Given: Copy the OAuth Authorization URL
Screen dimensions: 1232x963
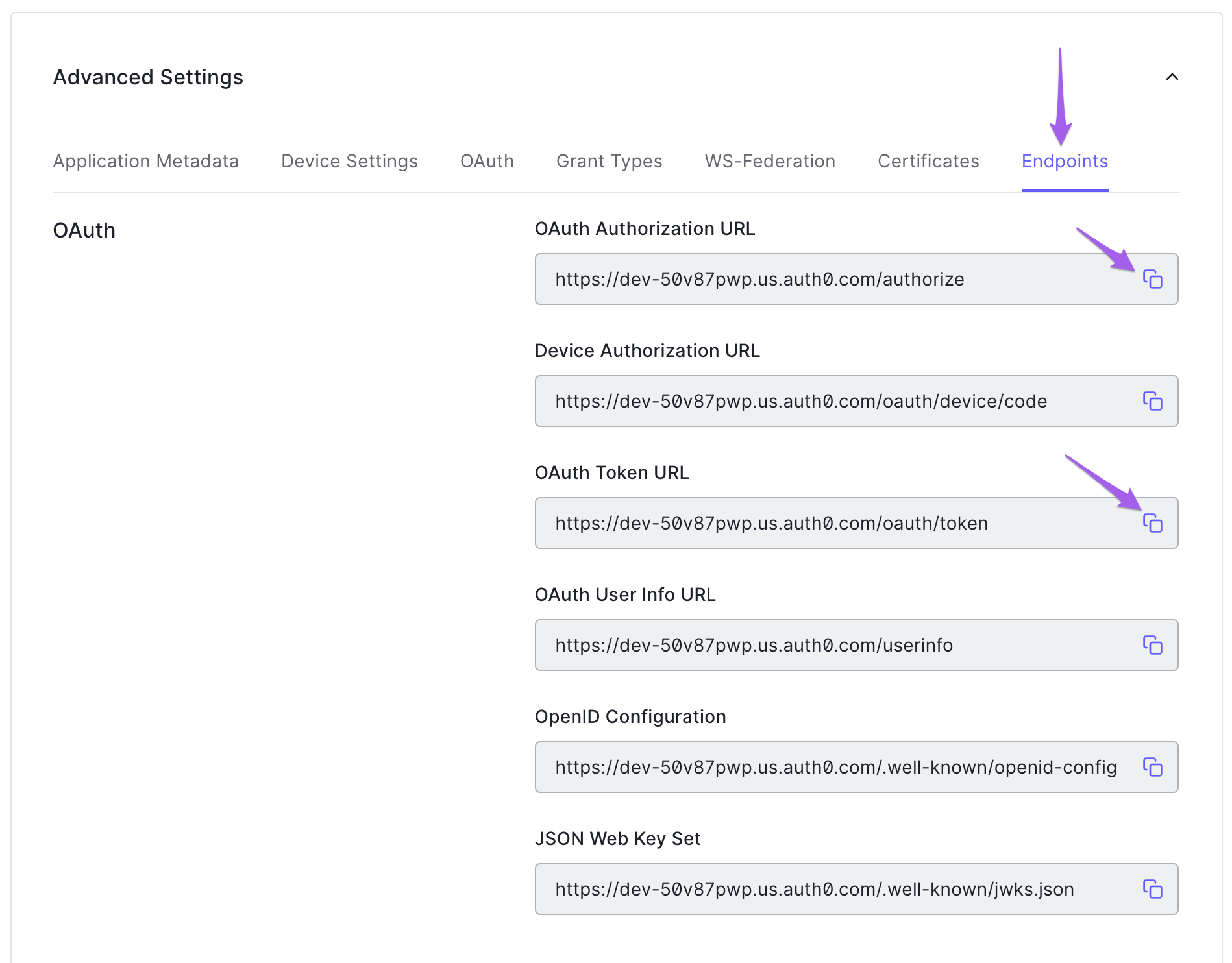Looking at the screenshot, I should pos(1152,279).
